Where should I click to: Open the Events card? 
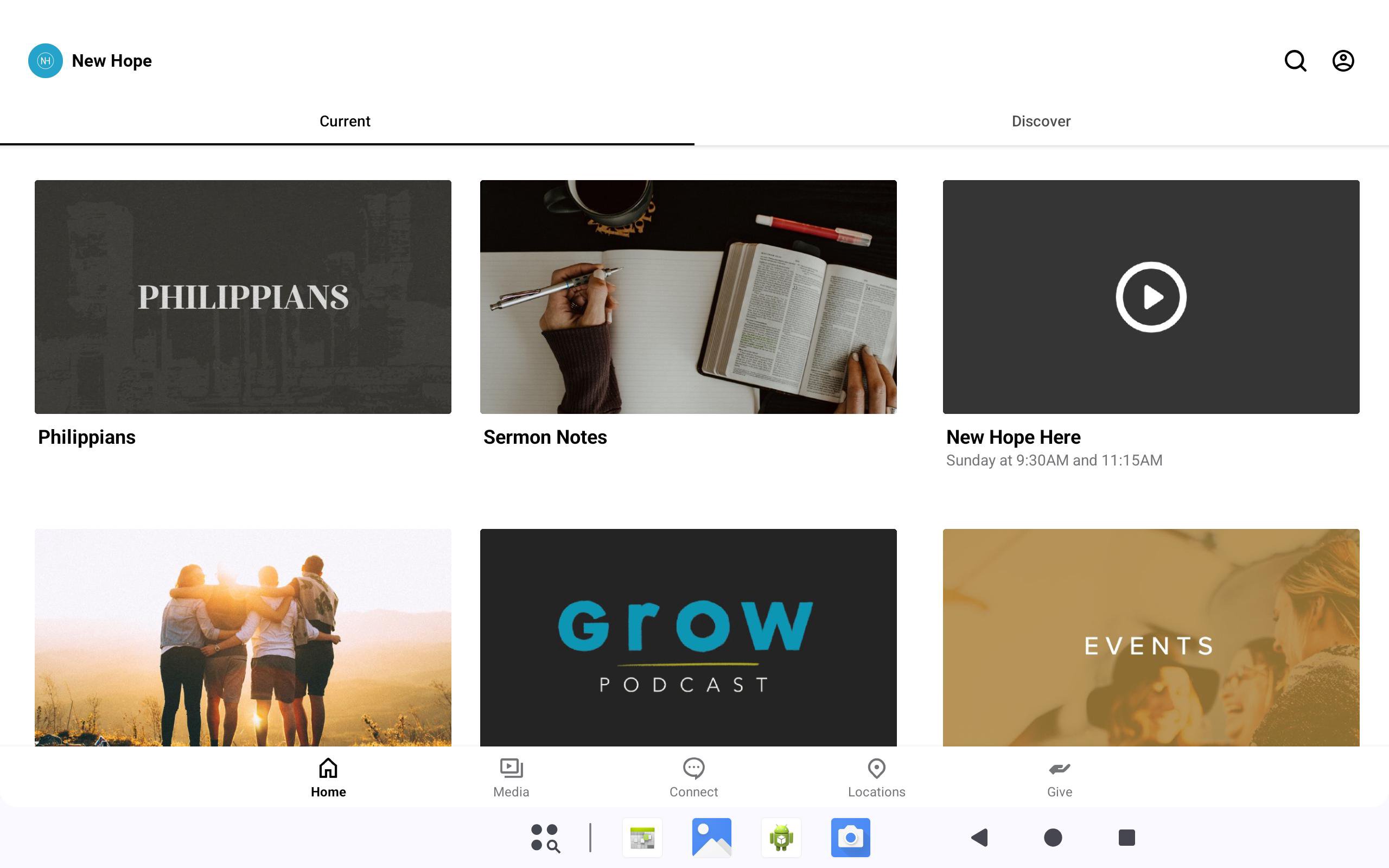(x=1150, y=637)
